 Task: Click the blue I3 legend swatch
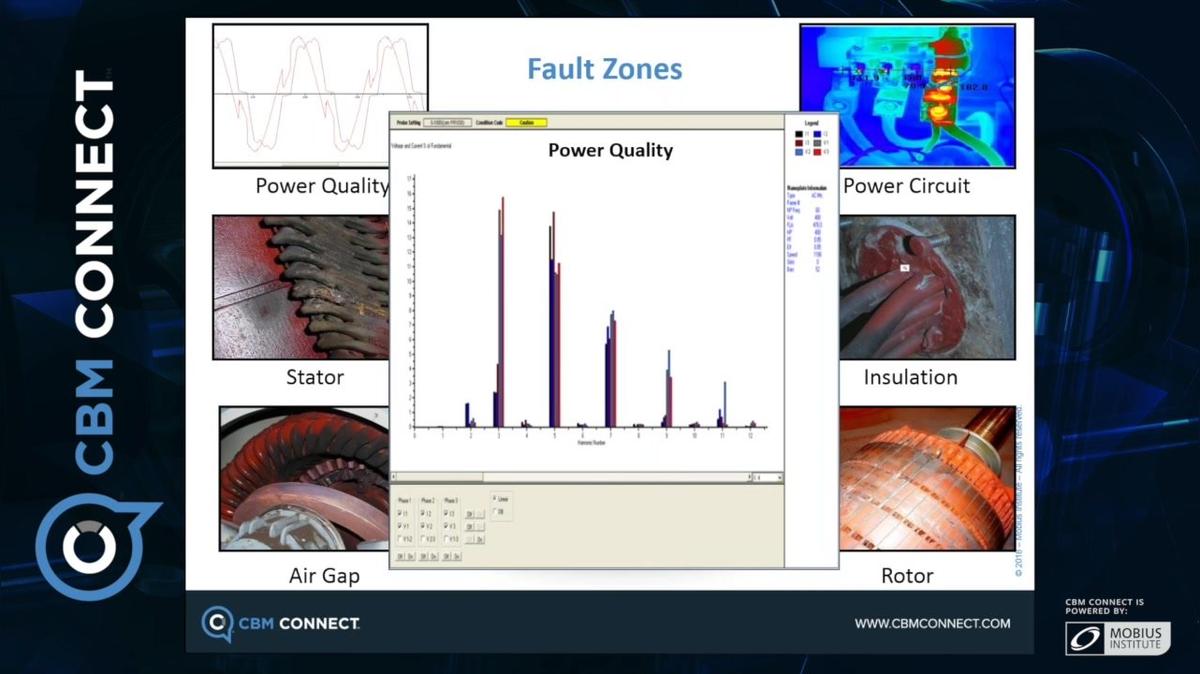(x=817, y=134)
